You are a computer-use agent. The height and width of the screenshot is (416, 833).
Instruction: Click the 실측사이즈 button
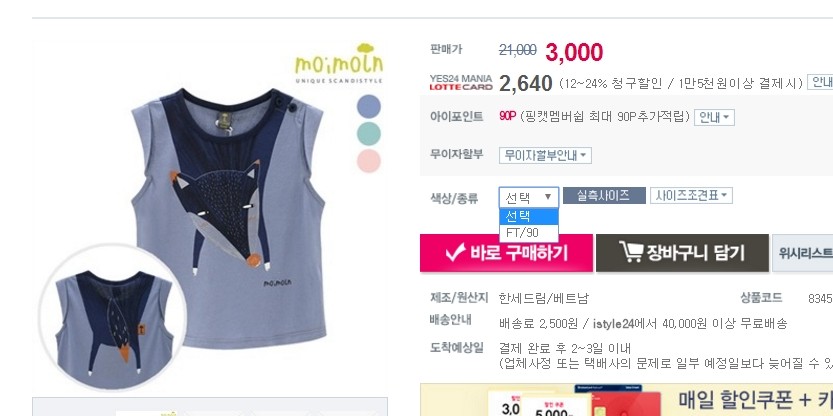(x=604, y=196)
